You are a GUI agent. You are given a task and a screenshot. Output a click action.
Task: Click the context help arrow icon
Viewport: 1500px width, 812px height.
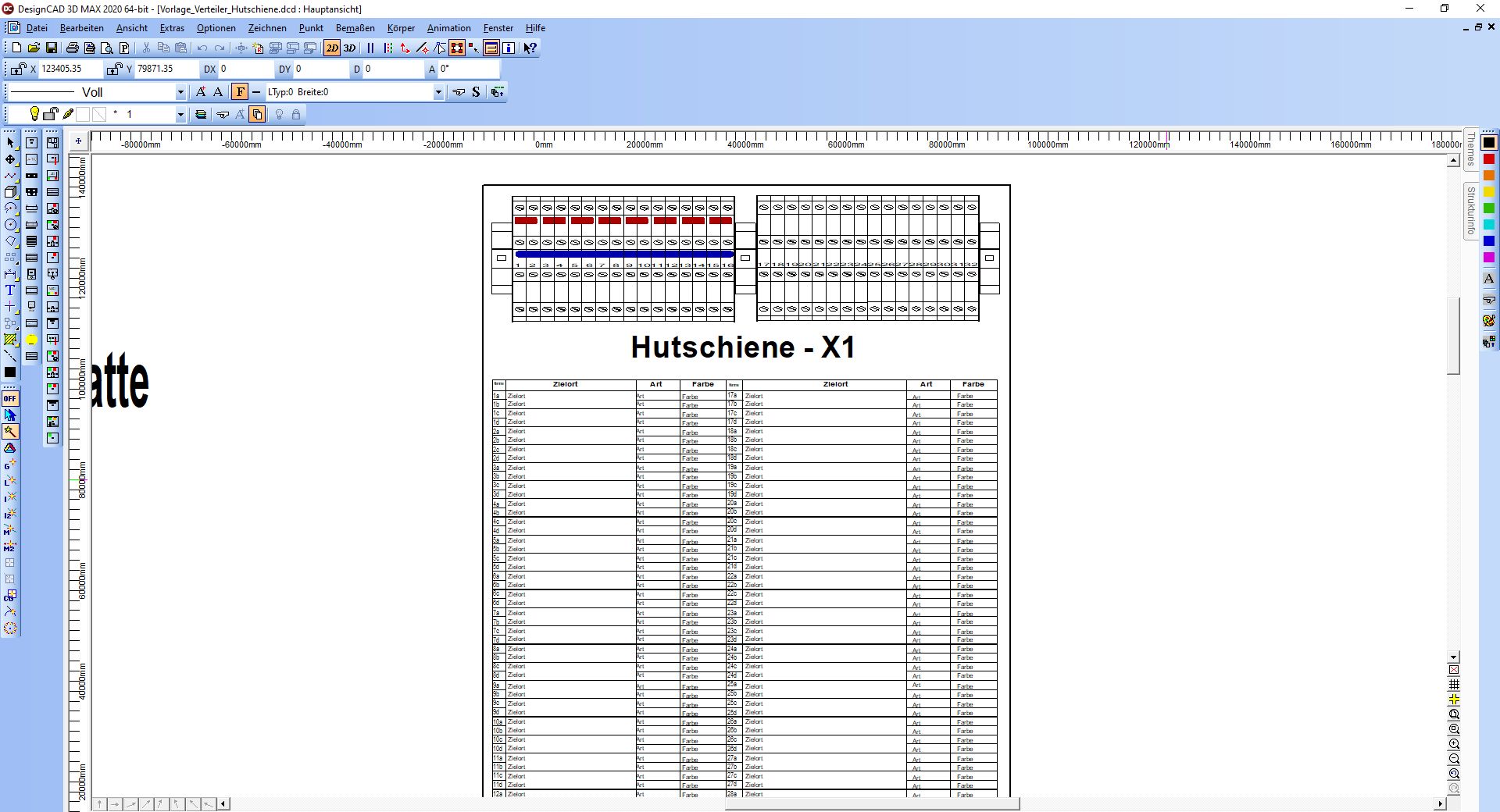tap(530, 48)
